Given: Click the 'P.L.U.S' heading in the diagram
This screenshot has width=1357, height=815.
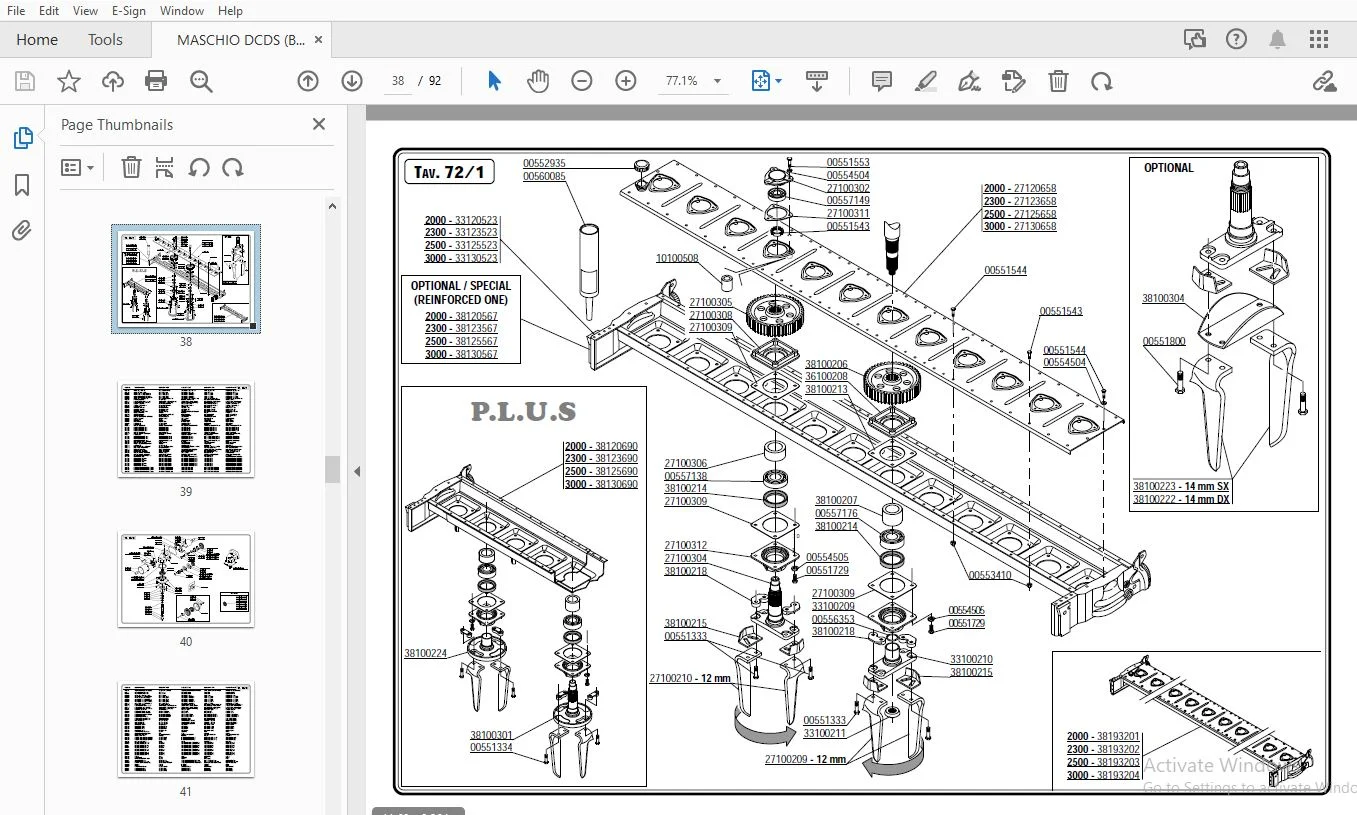Looking at the screenshot, I should (523, 411).
